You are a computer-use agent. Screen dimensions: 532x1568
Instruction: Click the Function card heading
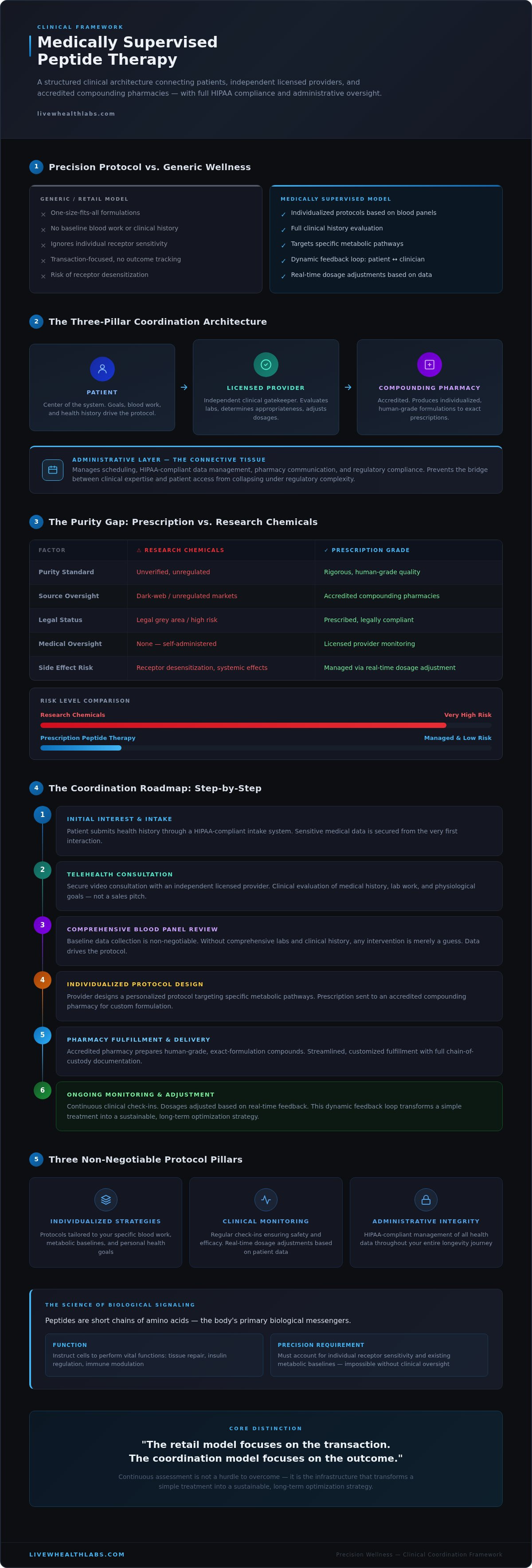70,1345
